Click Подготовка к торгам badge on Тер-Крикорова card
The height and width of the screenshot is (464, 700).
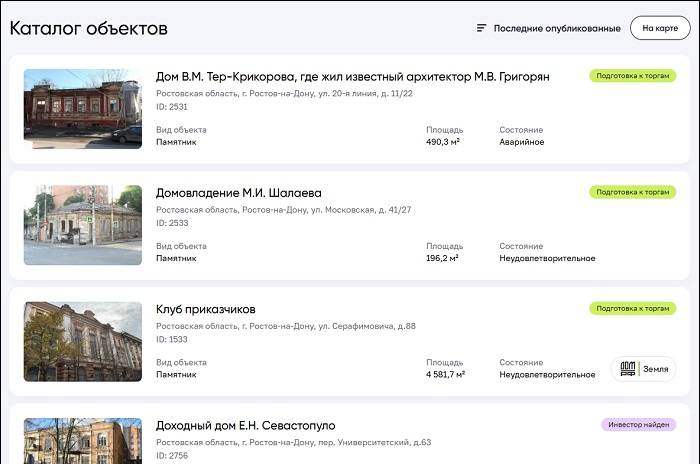[633, 76]
